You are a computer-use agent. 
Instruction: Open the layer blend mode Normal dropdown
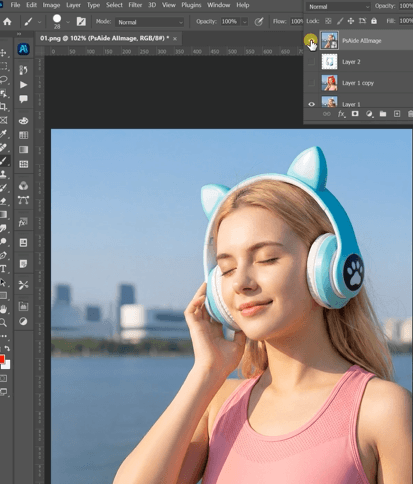[x=338, y=7]
